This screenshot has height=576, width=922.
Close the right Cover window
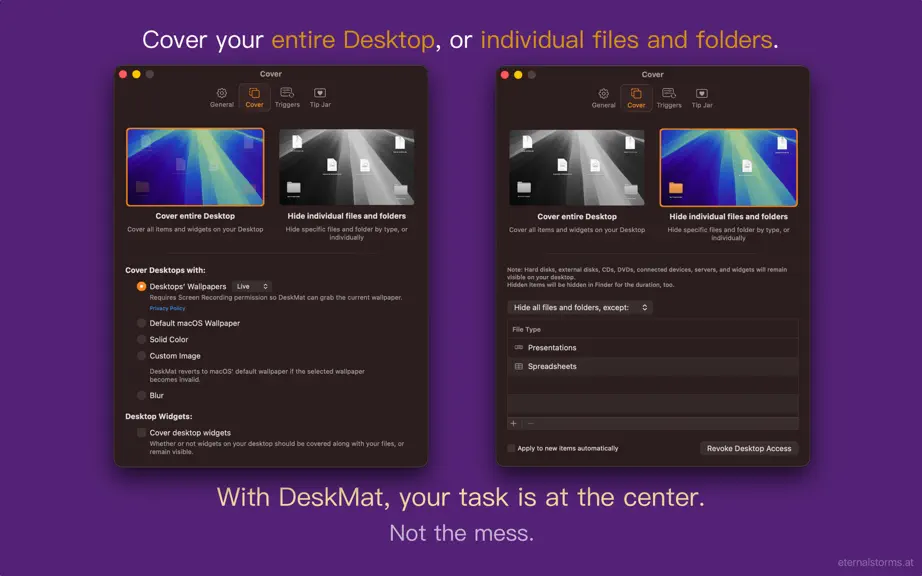point(505,75)
